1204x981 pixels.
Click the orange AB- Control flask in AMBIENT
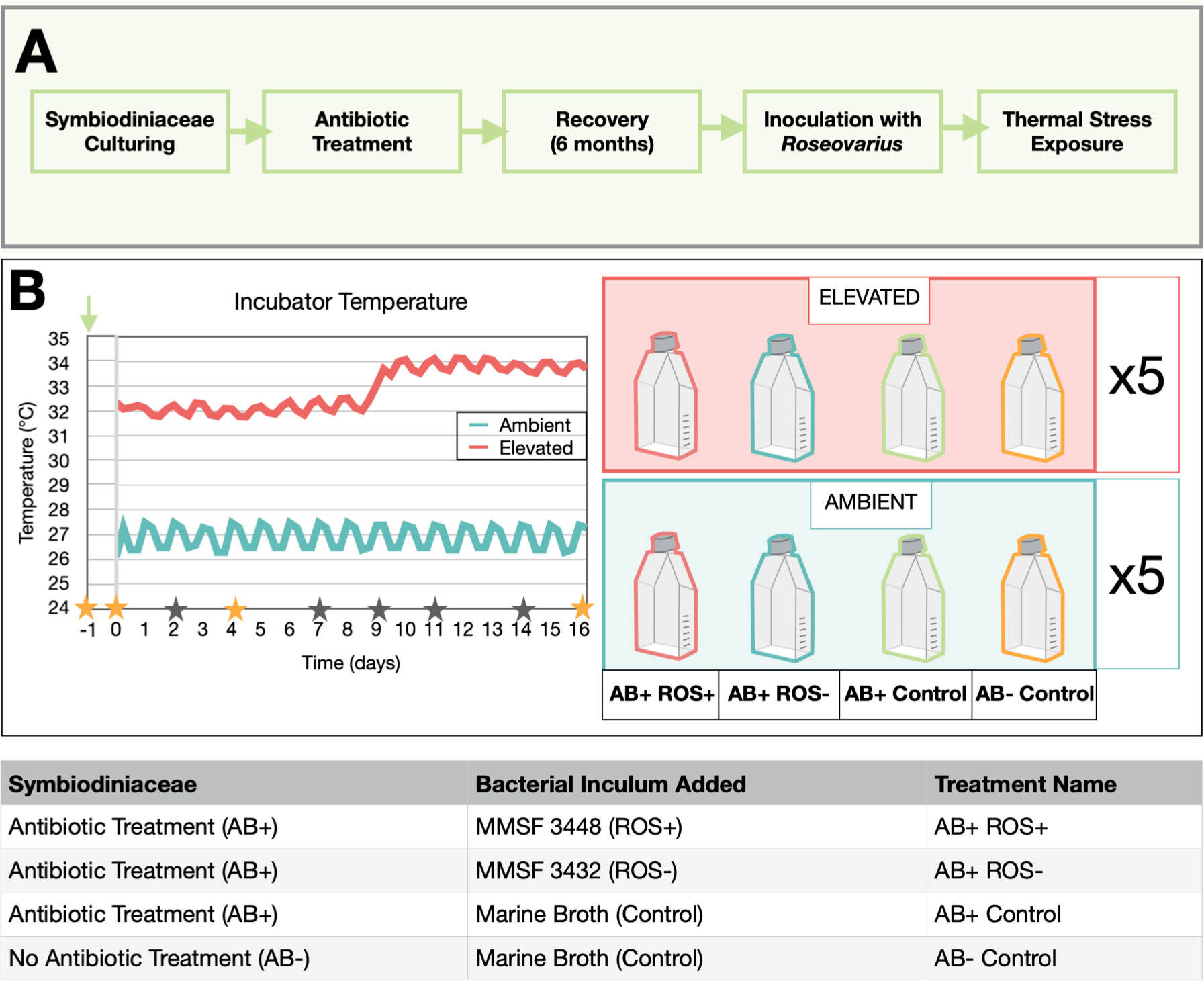click(1032, 598)
